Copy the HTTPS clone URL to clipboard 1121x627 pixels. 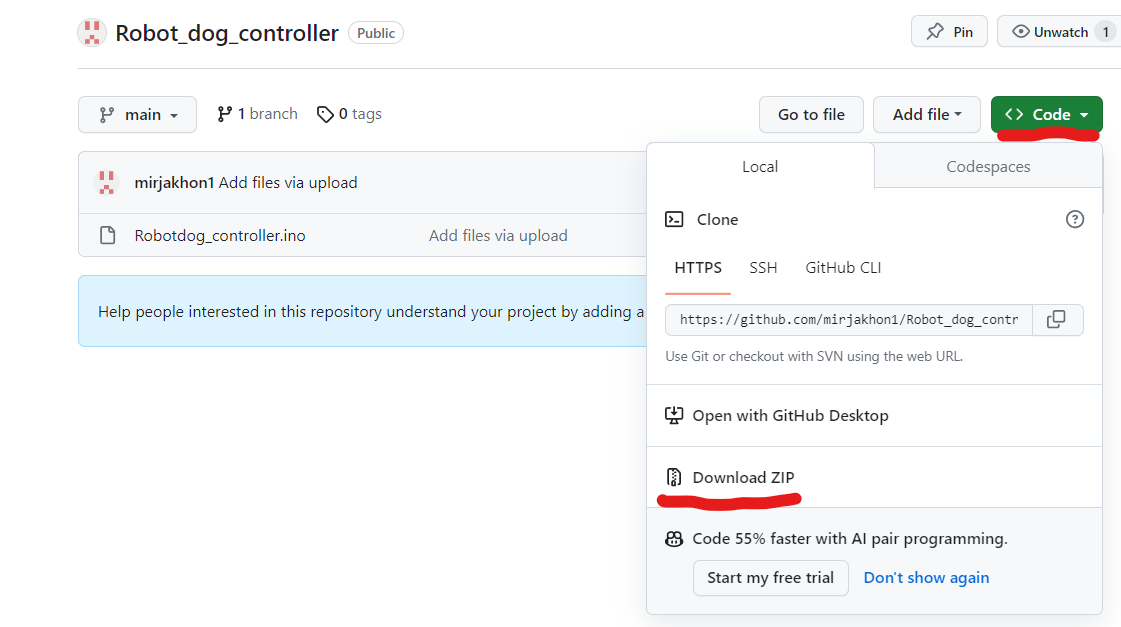click(x=1056, y=320)
